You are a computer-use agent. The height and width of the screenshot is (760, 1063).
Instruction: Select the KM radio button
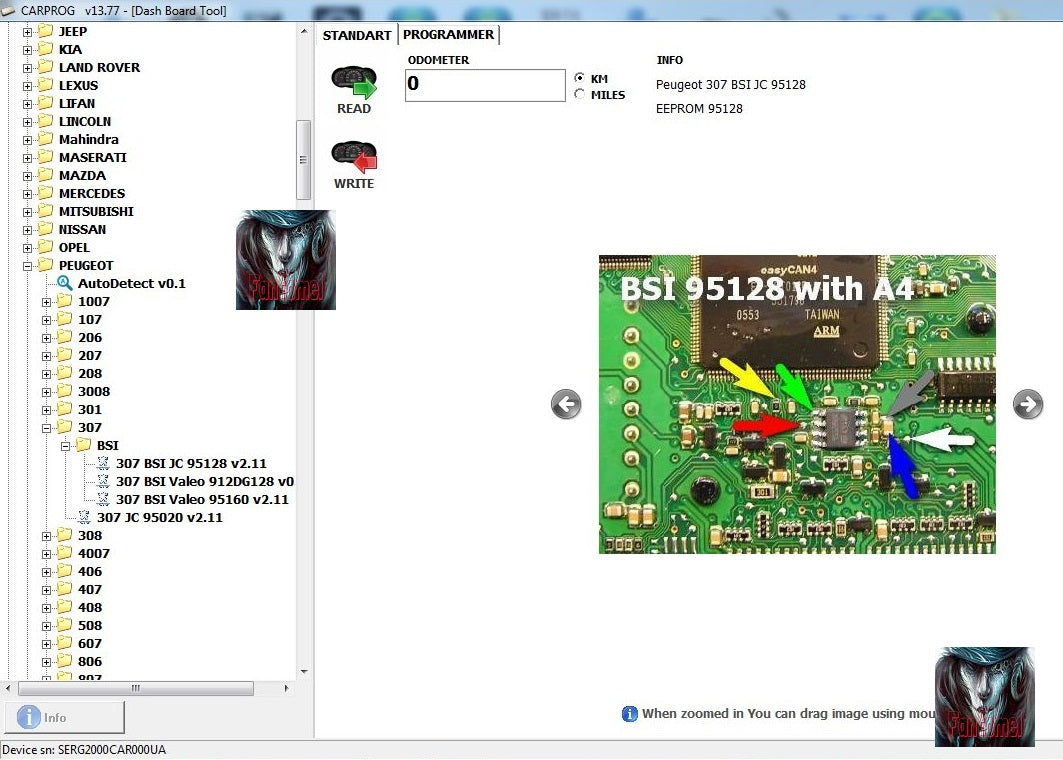pyautogui.click(x=580, y=78)
